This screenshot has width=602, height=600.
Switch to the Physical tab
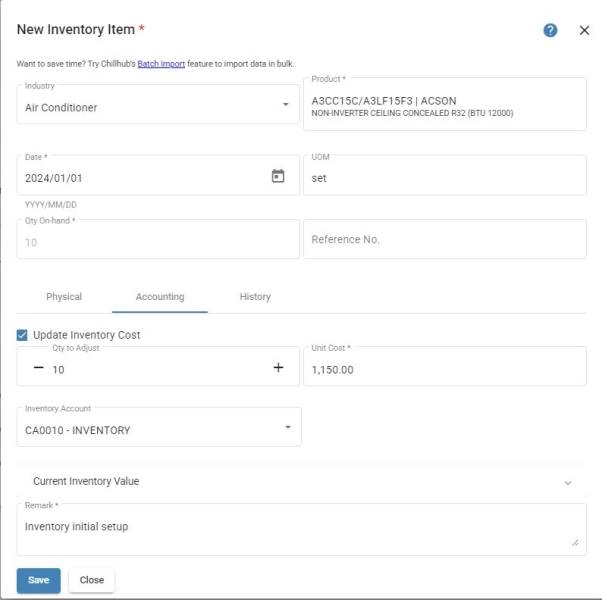pyautogui.click(x=64, y=297)
